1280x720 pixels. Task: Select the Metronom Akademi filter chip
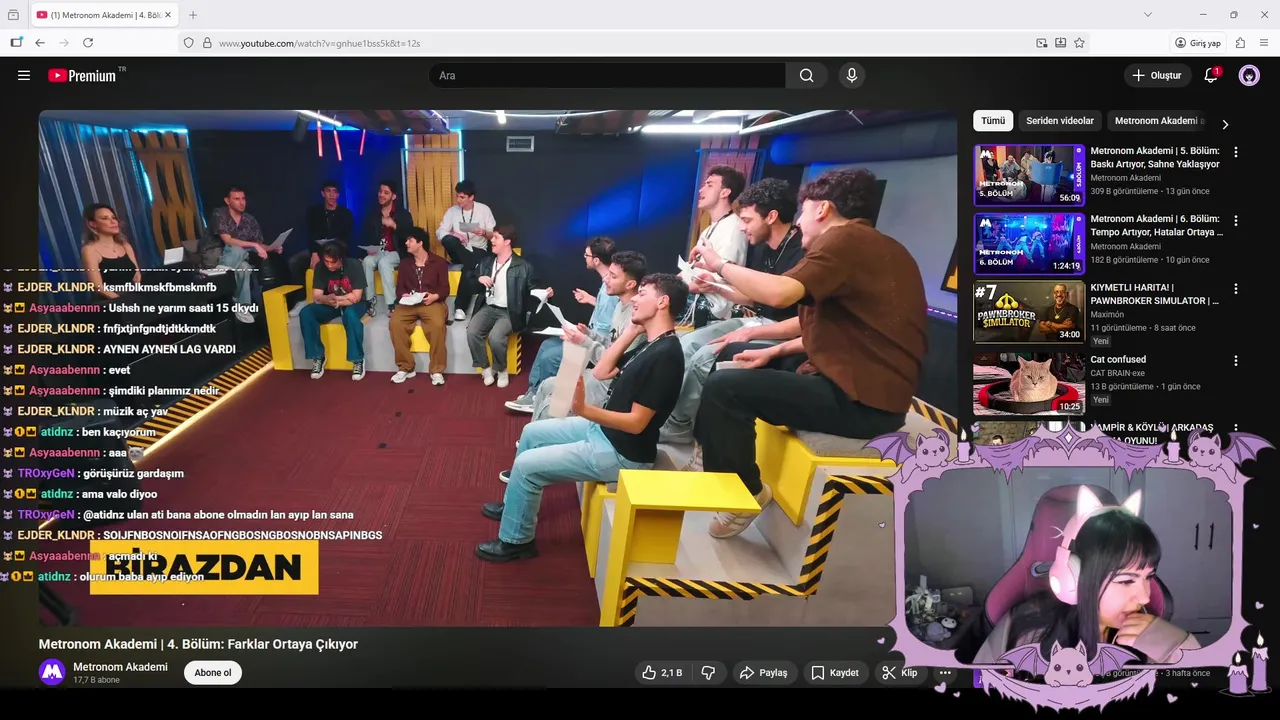coord(1156,121)
